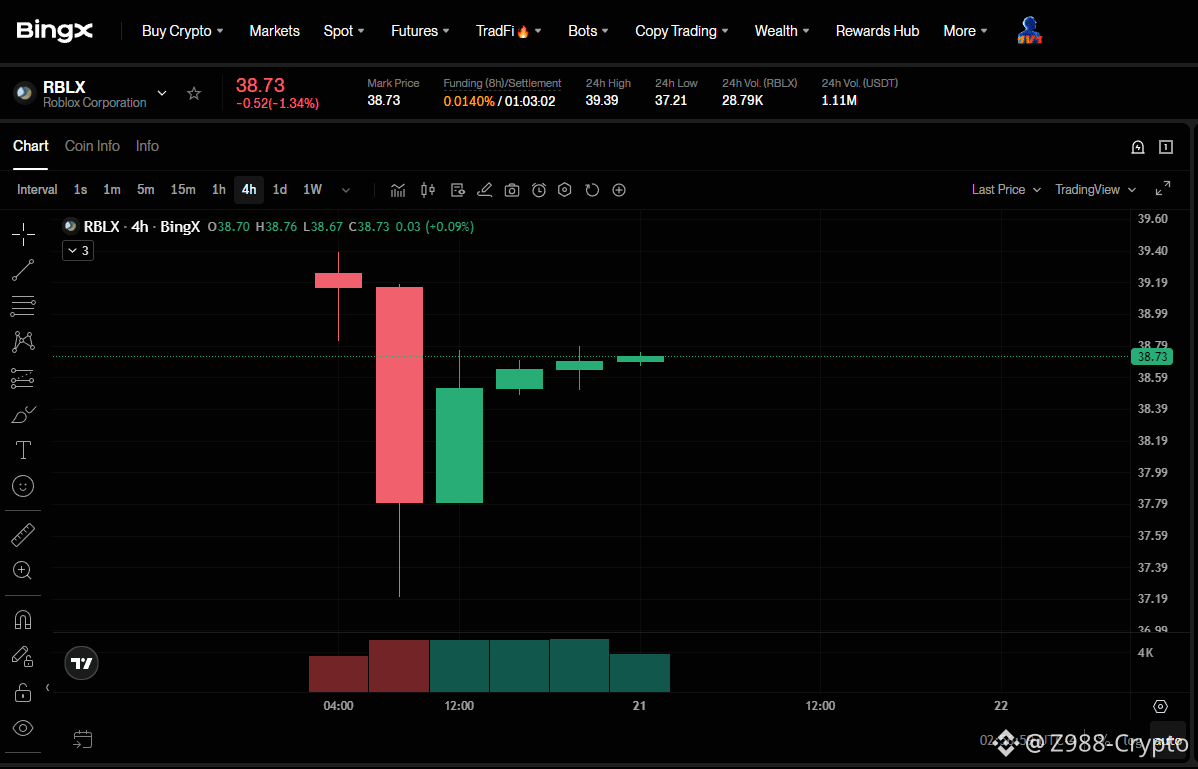
Task: Select the 4h interval
Action: [249, 189]
